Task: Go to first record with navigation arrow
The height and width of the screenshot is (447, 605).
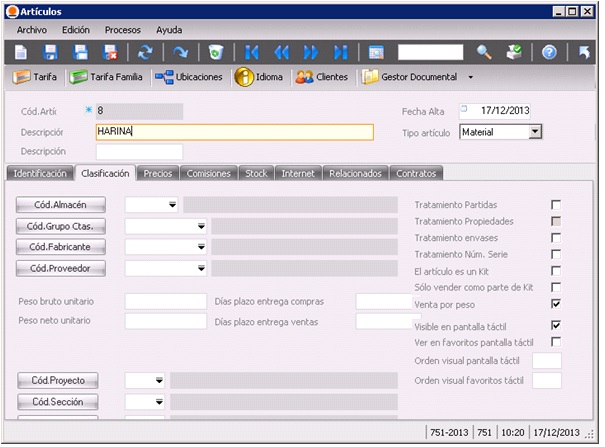Action: [251, 52]
